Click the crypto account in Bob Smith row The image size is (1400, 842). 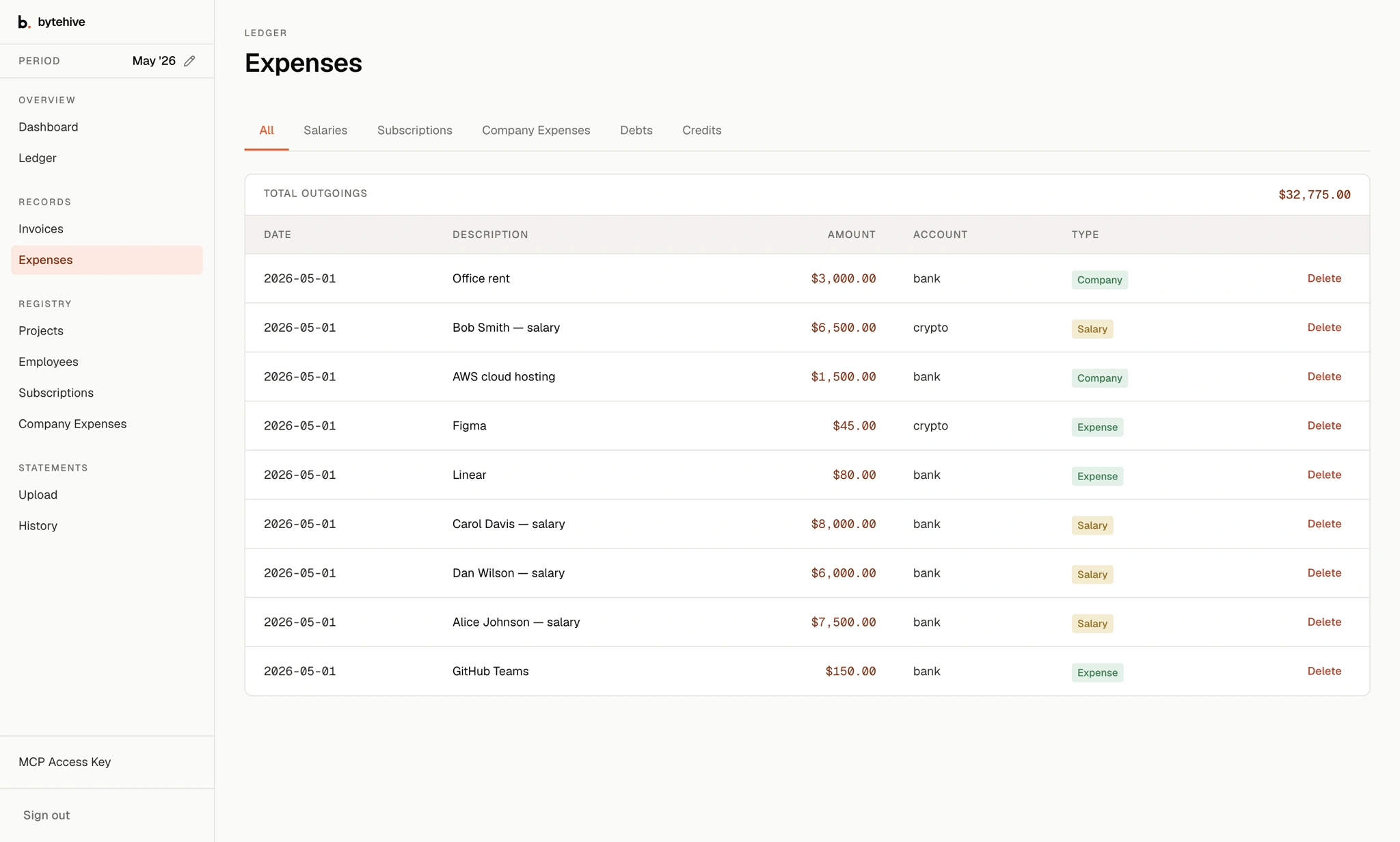[x=930, y=328]
